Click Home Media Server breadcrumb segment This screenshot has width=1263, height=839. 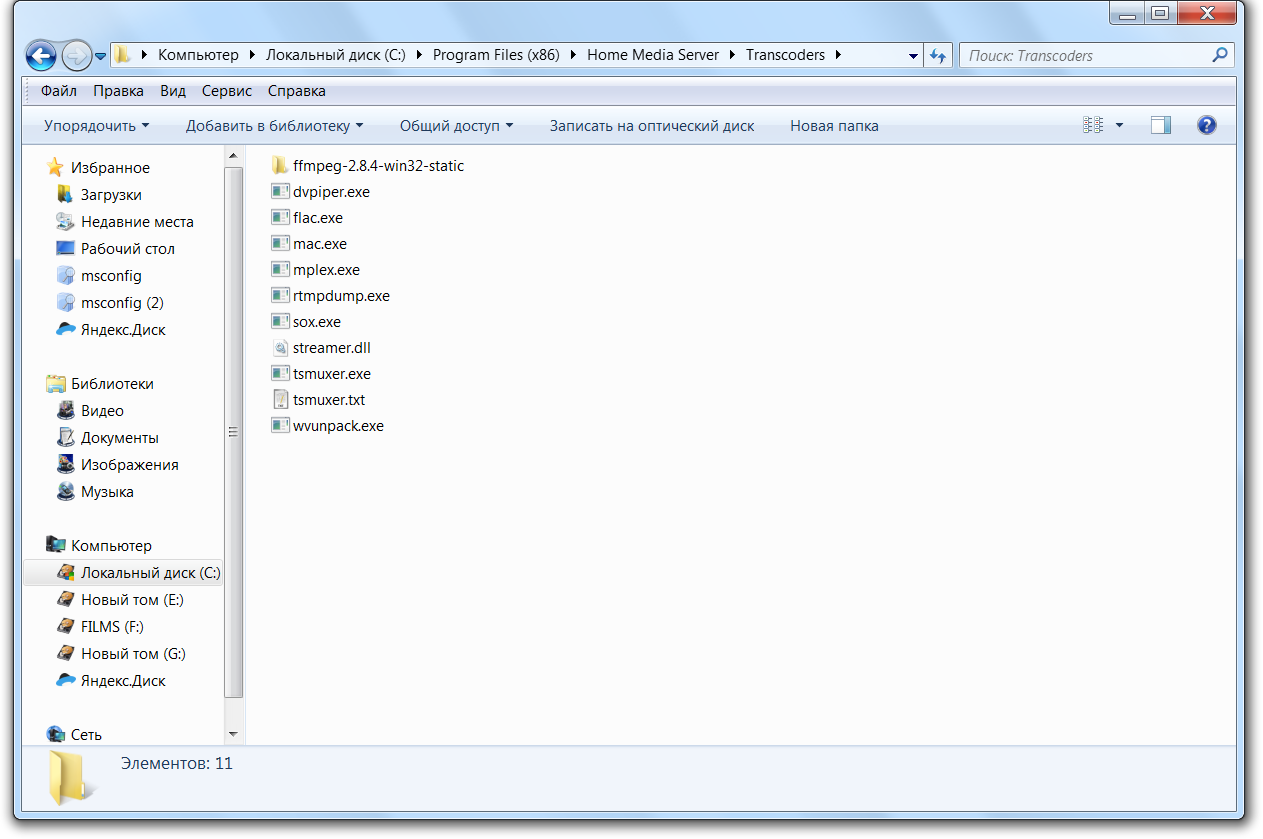[653, 56]
